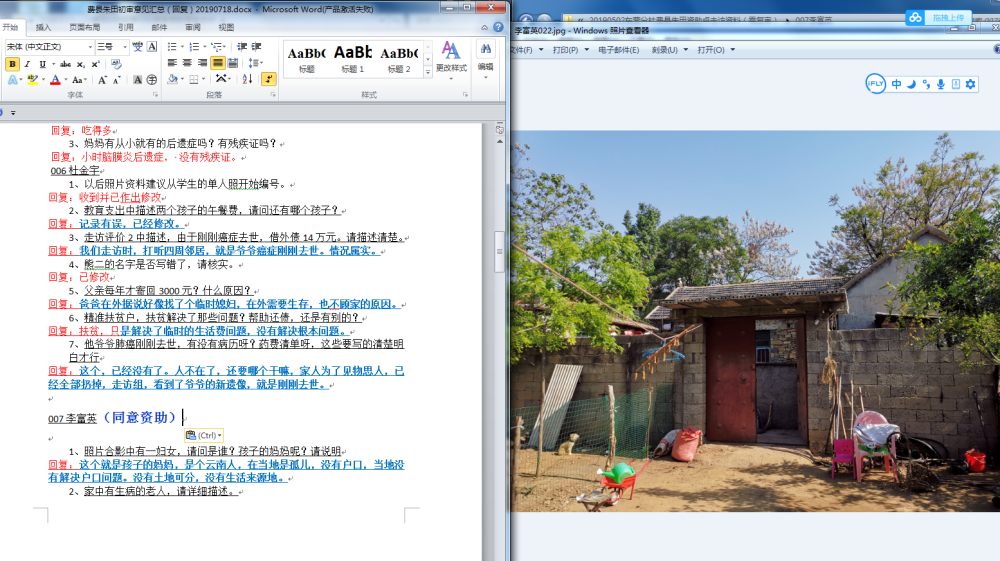Image resolution: width=1000 pixels, height=561 pixels.
Task: Click the align right icon
Action: click(x=202, y=62)
